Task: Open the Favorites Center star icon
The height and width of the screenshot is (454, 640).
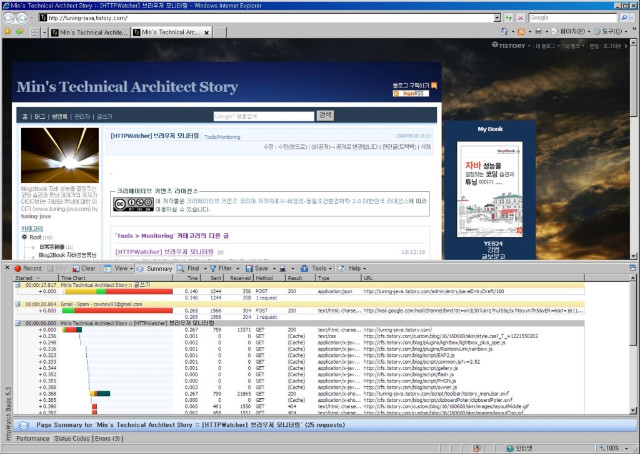Action: pyautogui.click(x=8, y=31)
